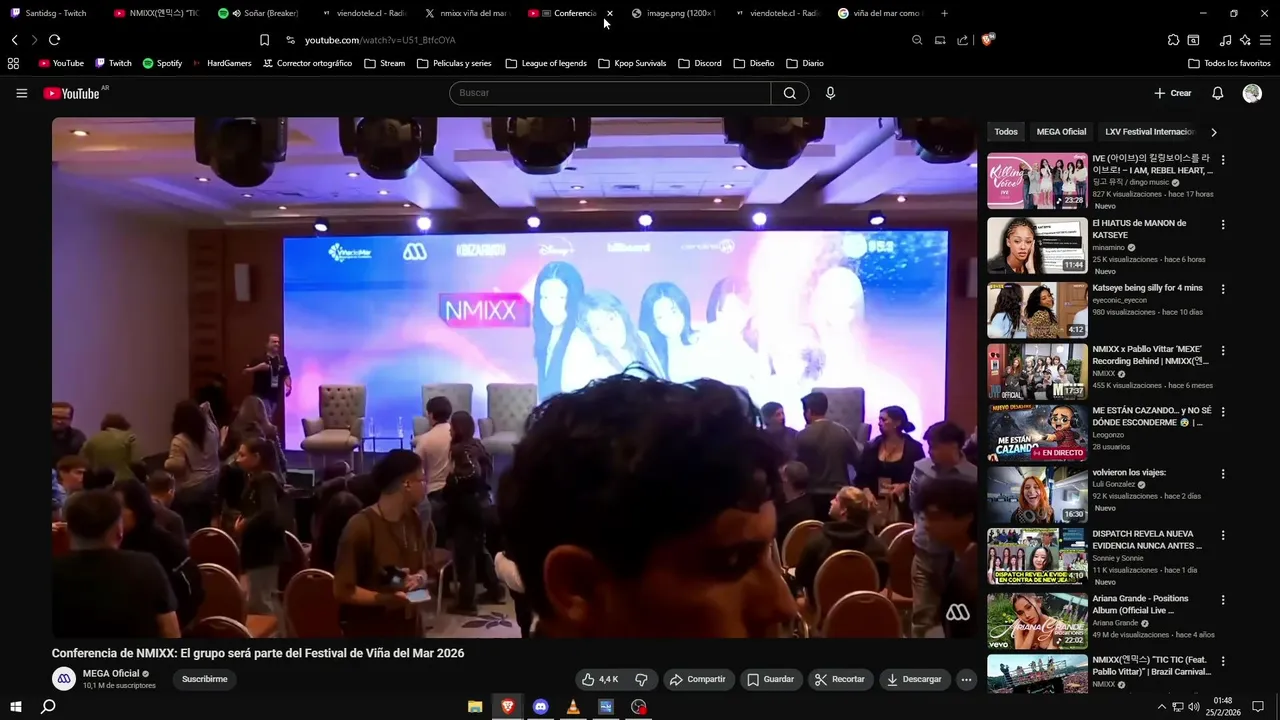The width and height of the screenshot is (1280, 720).
Task: Open options for NMIXX x Pabllo Vittar MEXE video
Action: coord(1222,351)
